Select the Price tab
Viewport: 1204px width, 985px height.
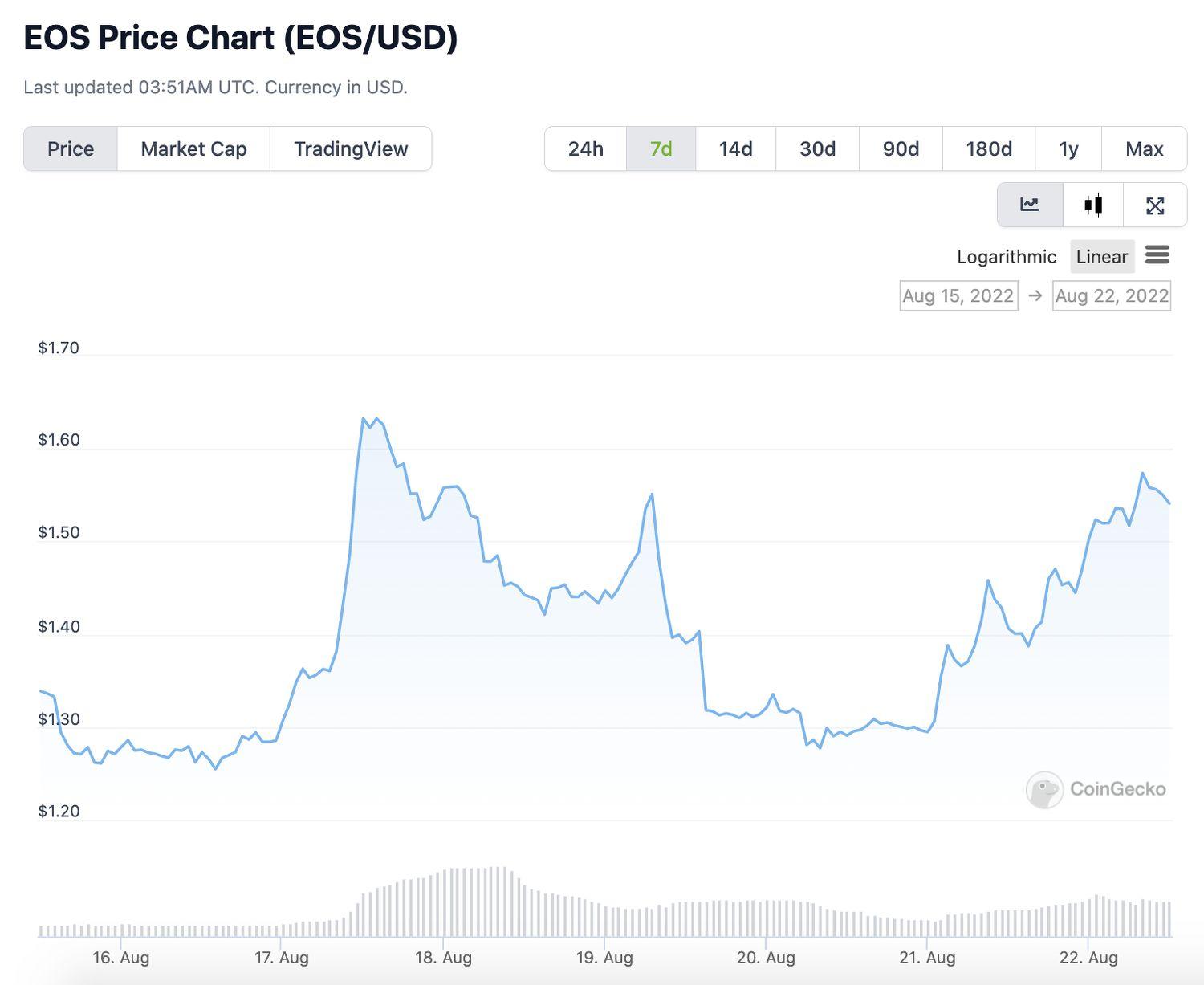point(71,149)
